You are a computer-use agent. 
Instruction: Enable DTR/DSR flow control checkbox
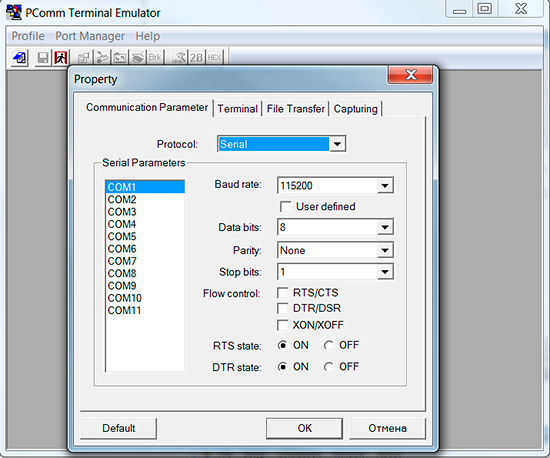283,309
